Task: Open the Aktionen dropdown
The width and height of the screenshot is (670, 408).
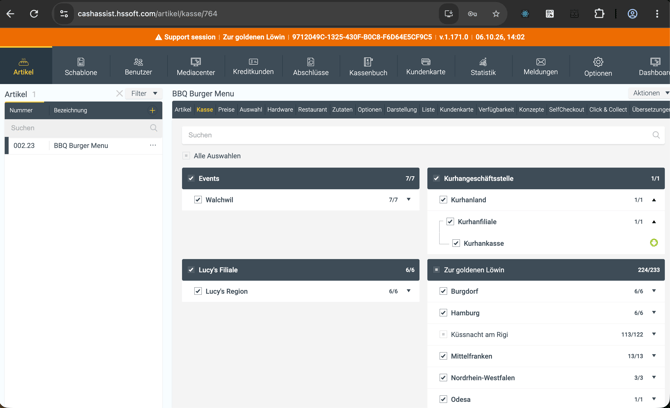Action: click(x=649, y=93)
